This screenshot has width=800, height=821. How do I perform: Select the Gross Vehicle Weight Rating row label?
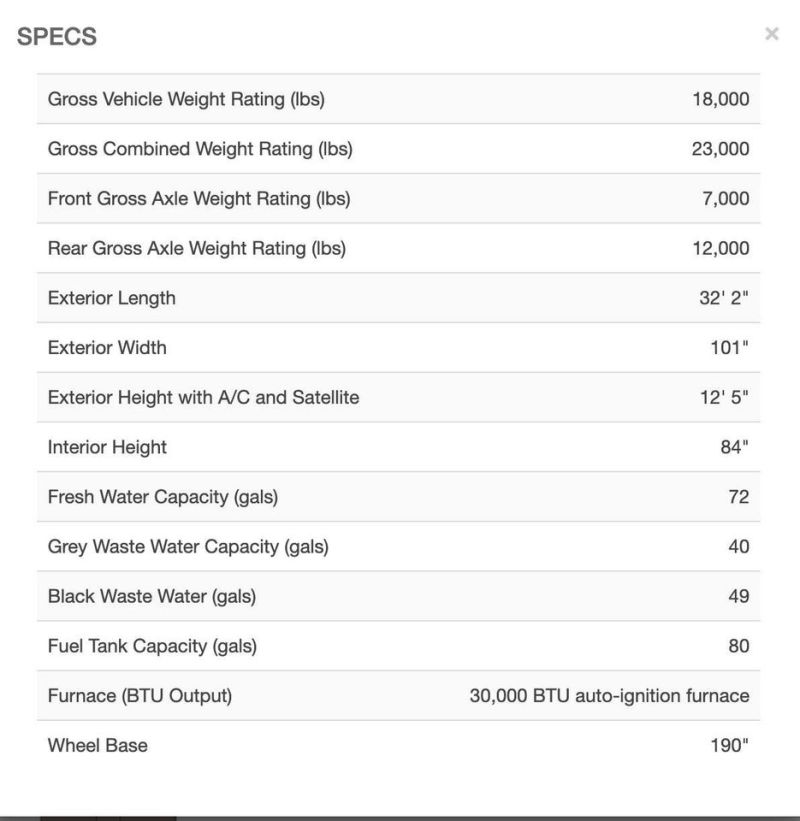click(x=186, y=99)
